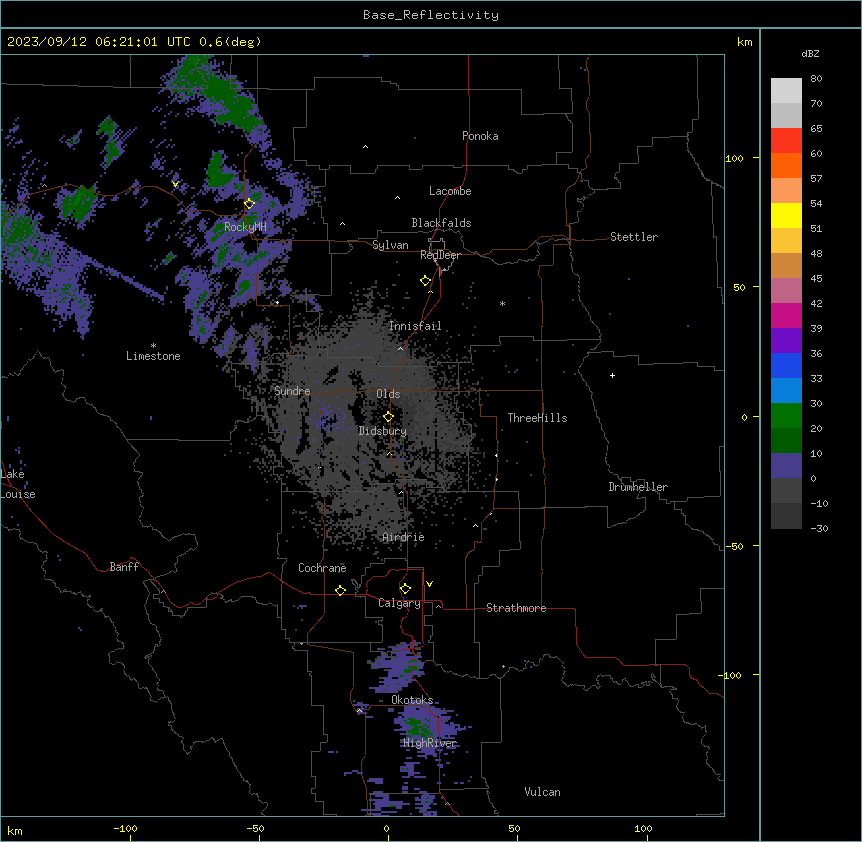Click the RockyMH label on the map
This screenshot has width=862, height=842.
(245, 226)
